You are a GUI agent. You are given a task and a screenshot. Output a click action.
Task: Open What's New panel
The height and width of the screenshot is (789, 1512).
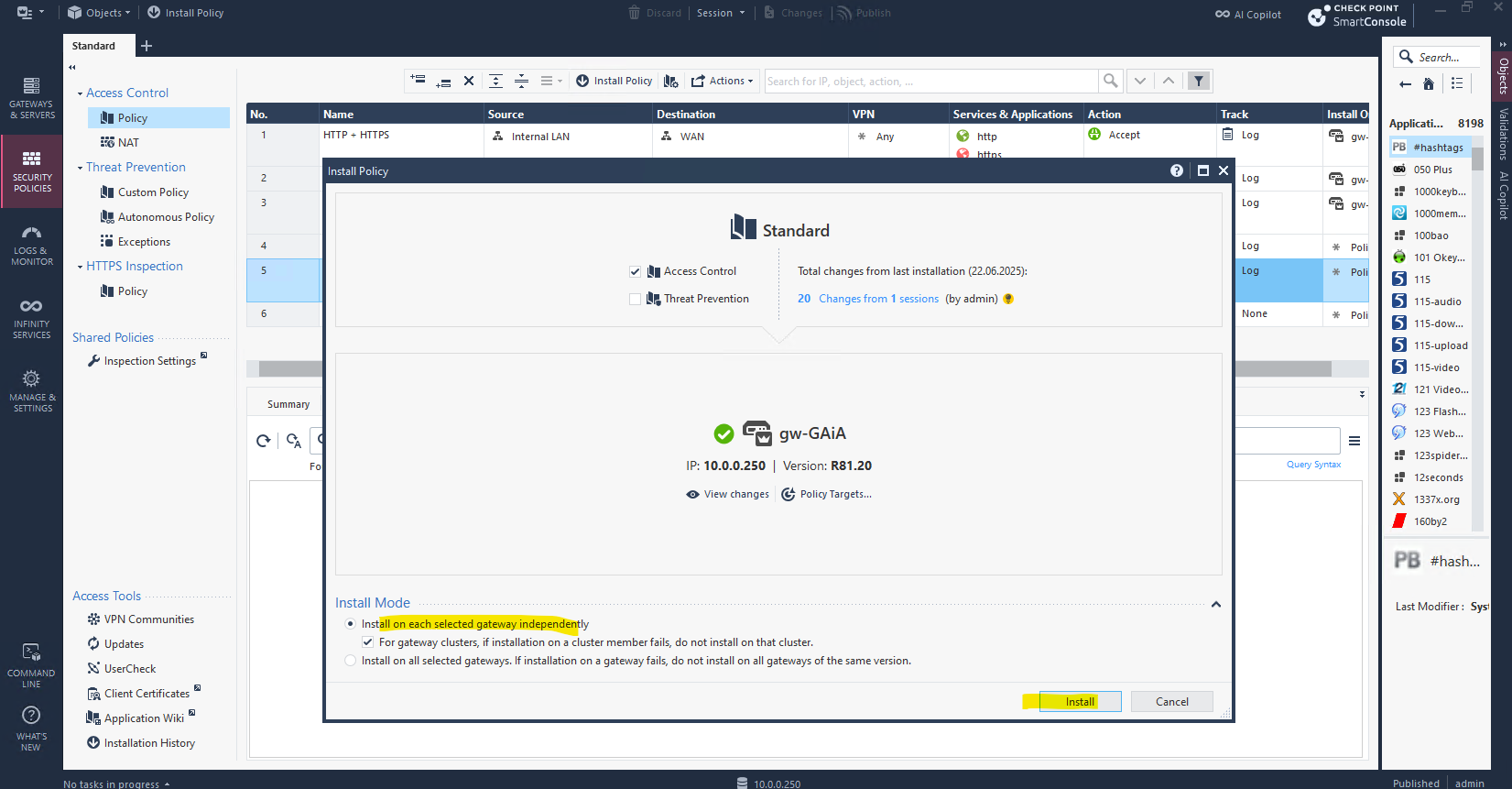pos(31,729)
